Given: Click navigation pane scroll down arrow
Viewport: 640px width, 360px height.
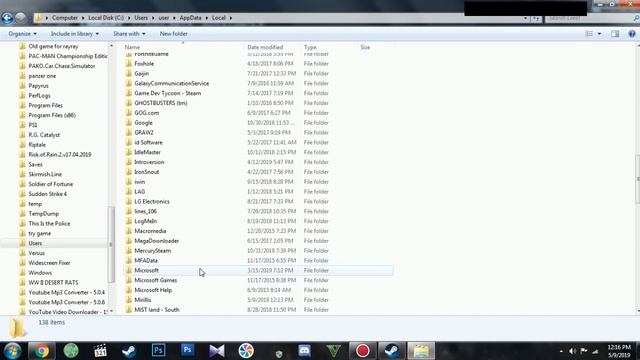Looking at the screenshot, I should click(x=111, y=311).
